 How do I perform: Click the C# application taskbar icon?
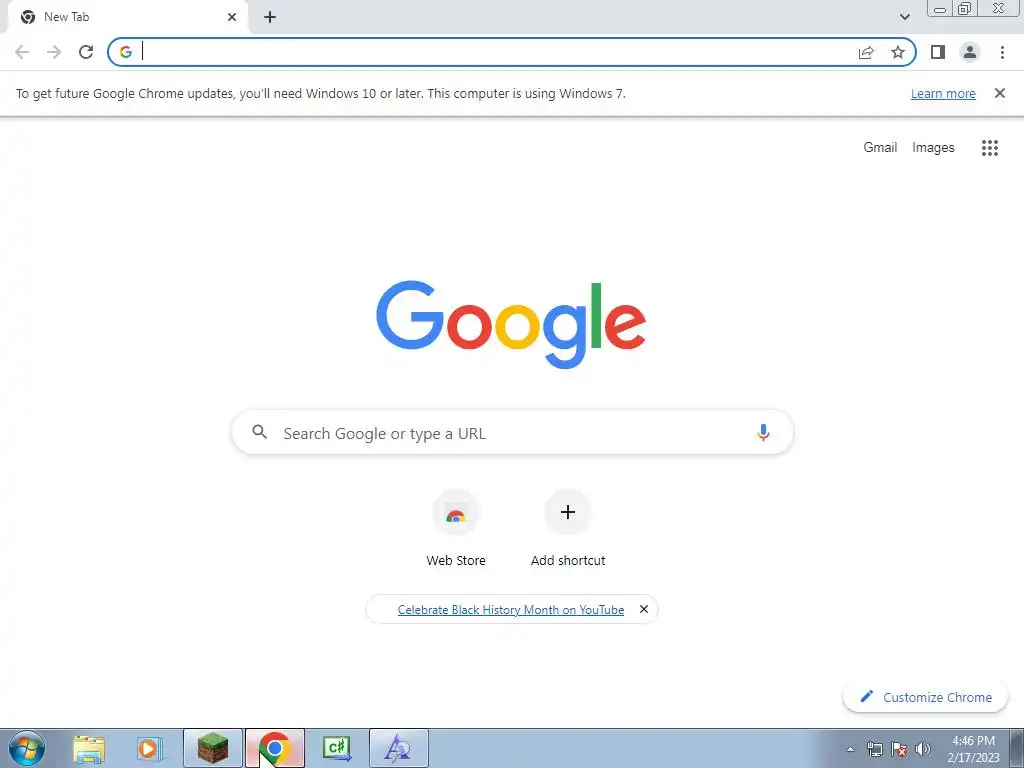pos(337,749)
